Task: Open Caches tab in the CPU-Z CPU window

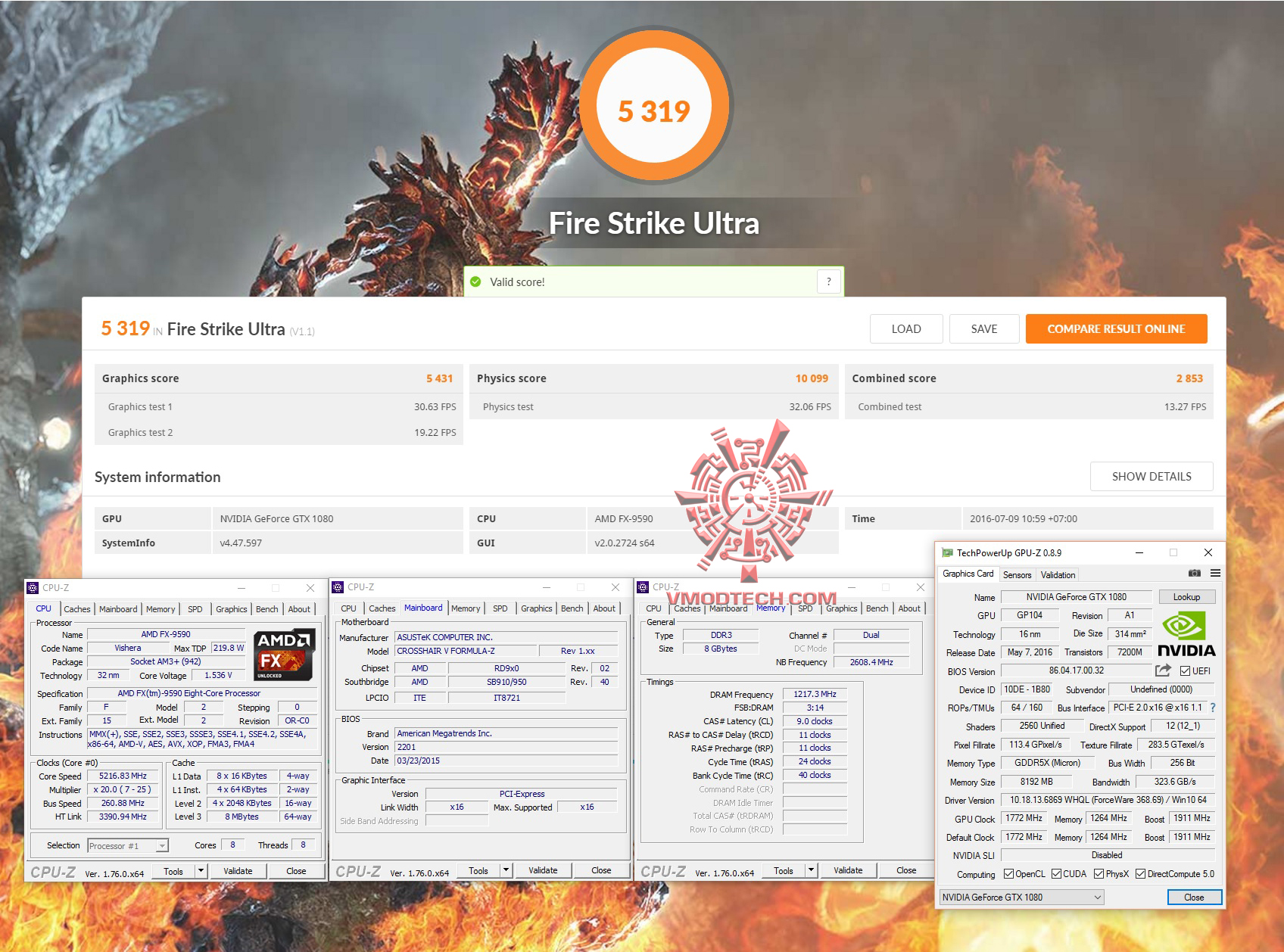Action: [x=77, y=609]
